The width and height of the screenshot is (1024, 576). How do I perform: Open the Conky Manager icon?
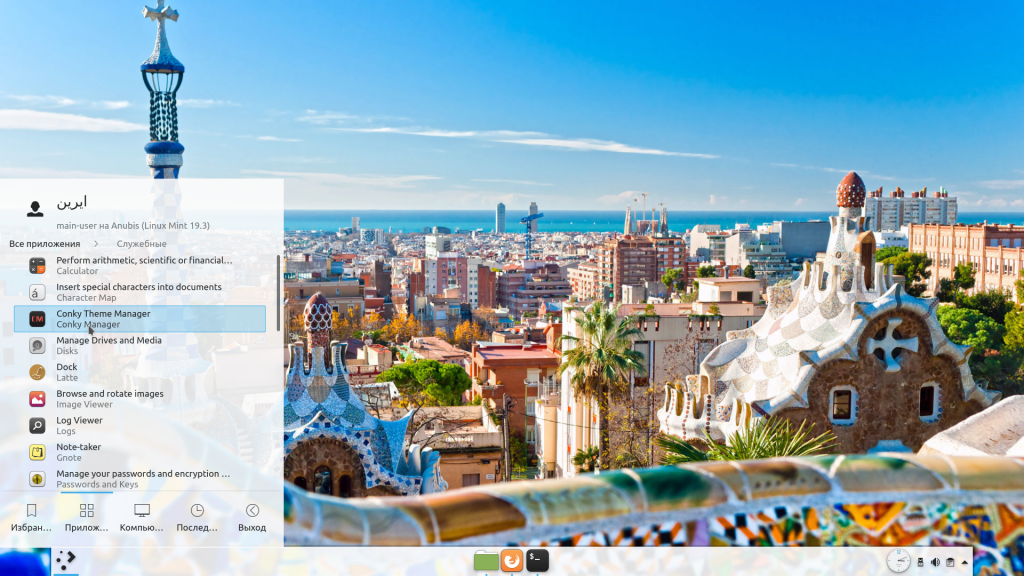pyautogui.click(x=37, y=319)
